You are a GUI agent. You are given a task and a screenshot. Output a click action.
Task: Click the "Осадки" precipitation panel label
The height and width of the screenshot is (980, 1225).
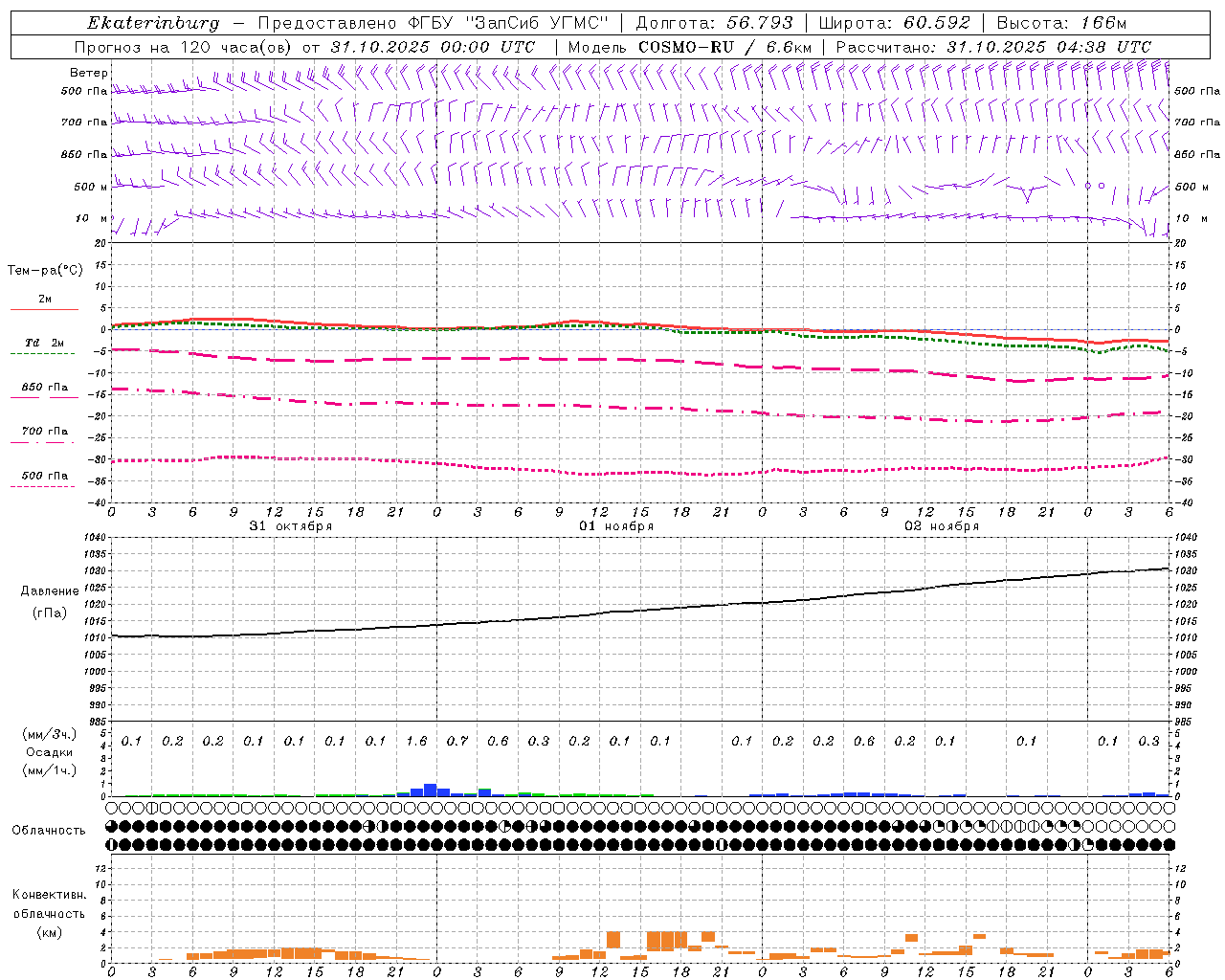point(49,752)
